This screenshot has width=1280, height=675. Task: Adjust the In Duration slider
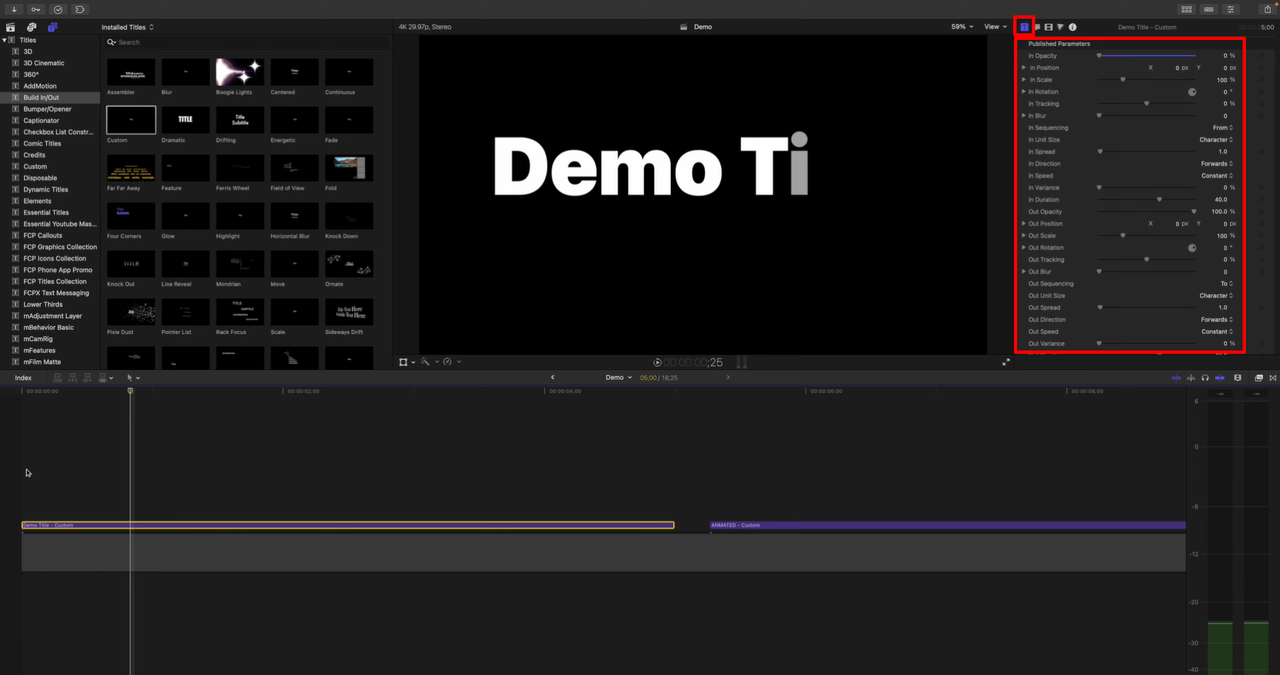click(1147, 200)
